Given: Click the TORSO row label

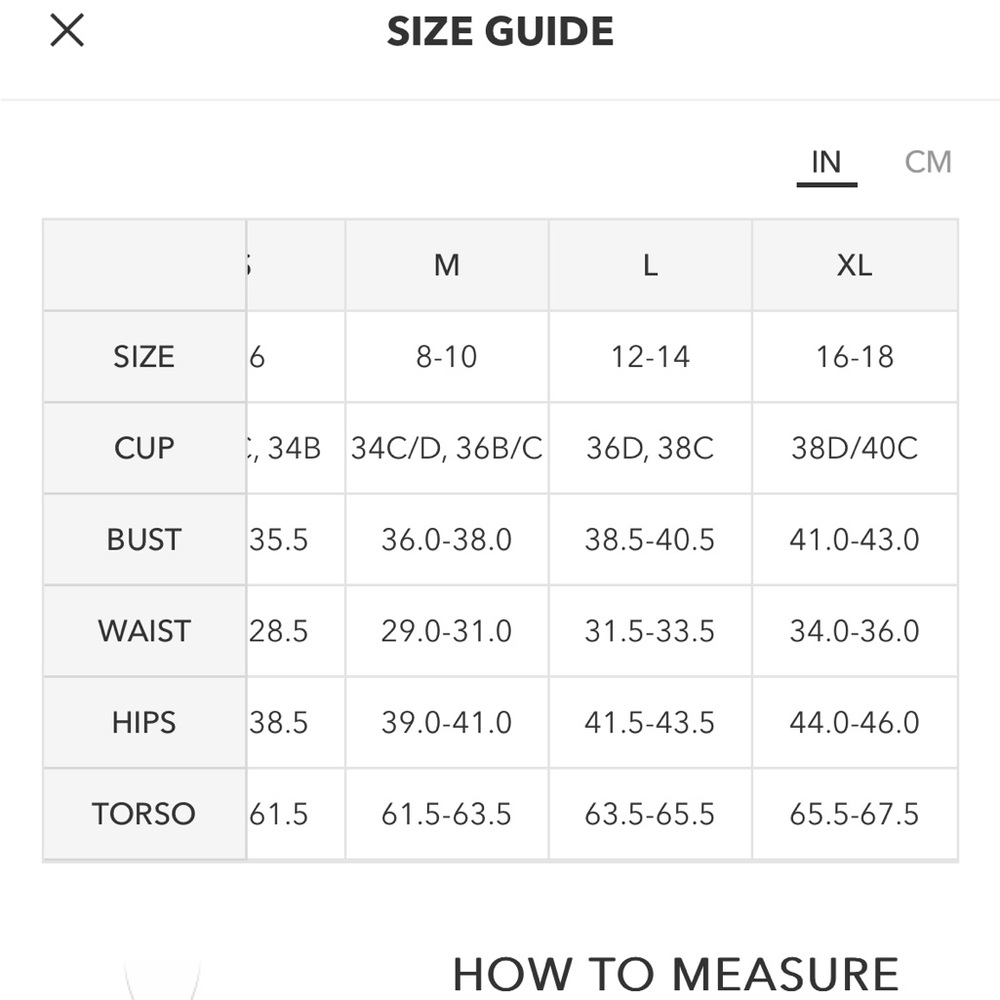Looking at the screenshot, I should click(x=144, y=814).
